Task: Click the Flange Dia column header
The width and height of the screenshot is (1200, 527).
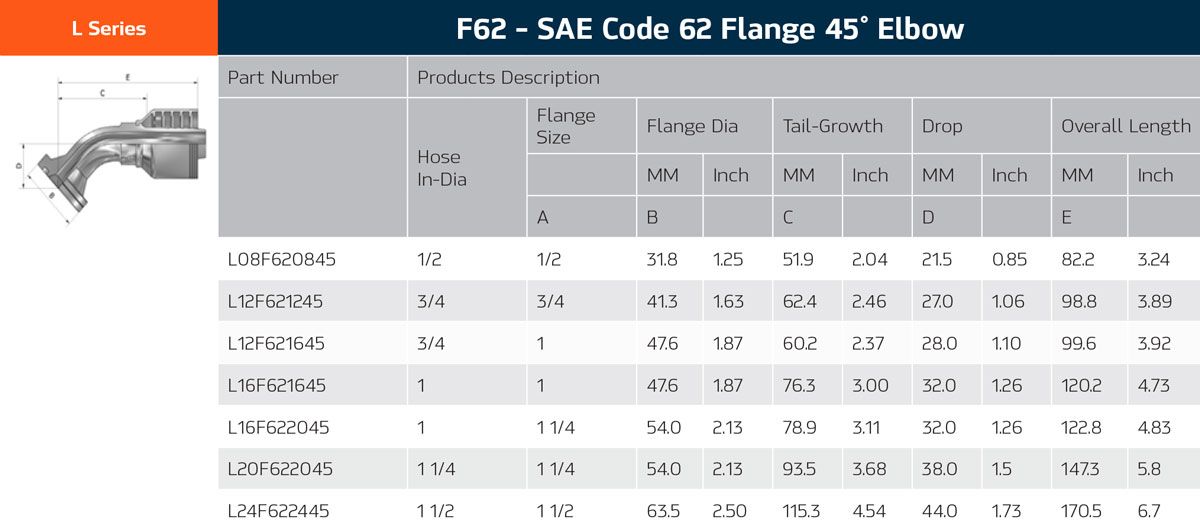Action: coord(692,126)
